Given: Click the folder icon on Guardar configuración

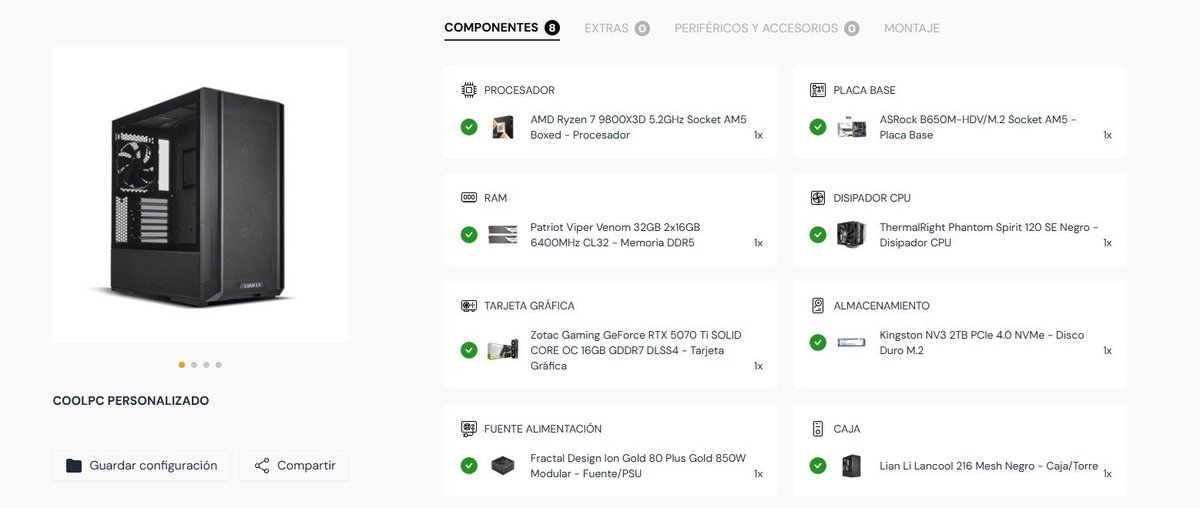Looking at the screenshot, I should pyautogui.click(x=74, y=466).
